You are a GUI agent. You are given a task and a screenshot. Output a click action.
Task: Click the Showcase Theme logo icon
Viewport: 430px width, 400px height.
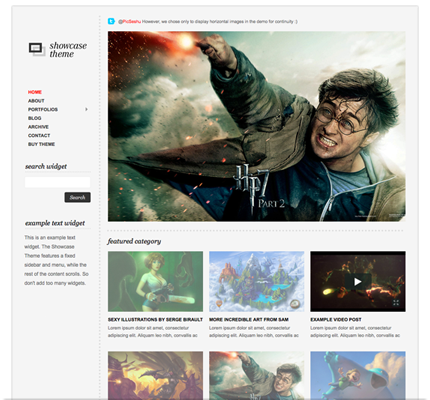tap(37, 49)
